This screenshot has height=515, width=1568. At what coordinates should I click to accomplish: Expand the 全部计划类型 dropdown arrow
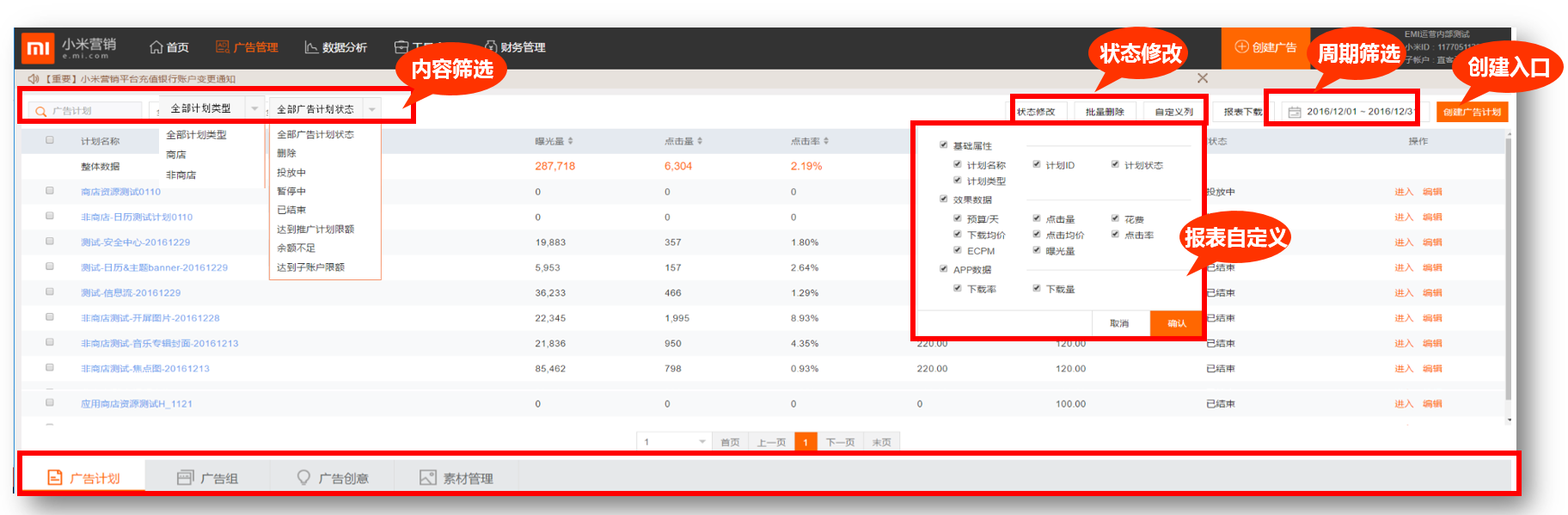click(x=254, y=108)
